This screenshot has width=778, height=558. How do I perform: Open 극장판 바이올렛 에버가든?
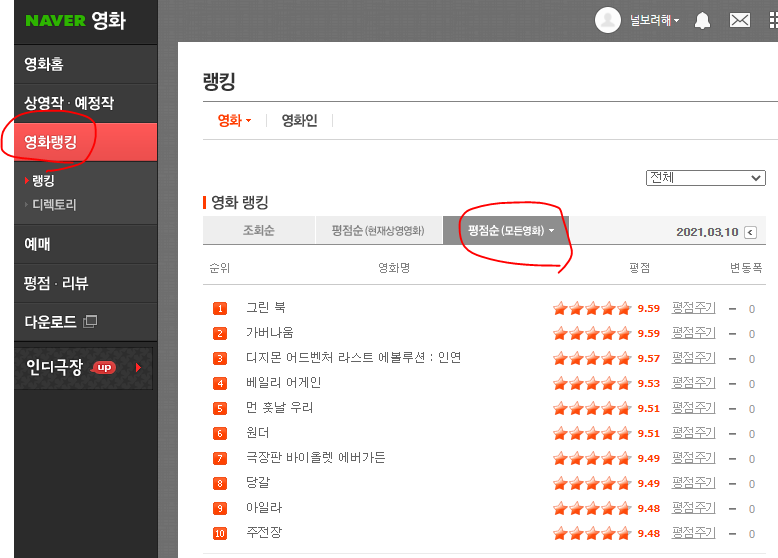pos(316,457)
